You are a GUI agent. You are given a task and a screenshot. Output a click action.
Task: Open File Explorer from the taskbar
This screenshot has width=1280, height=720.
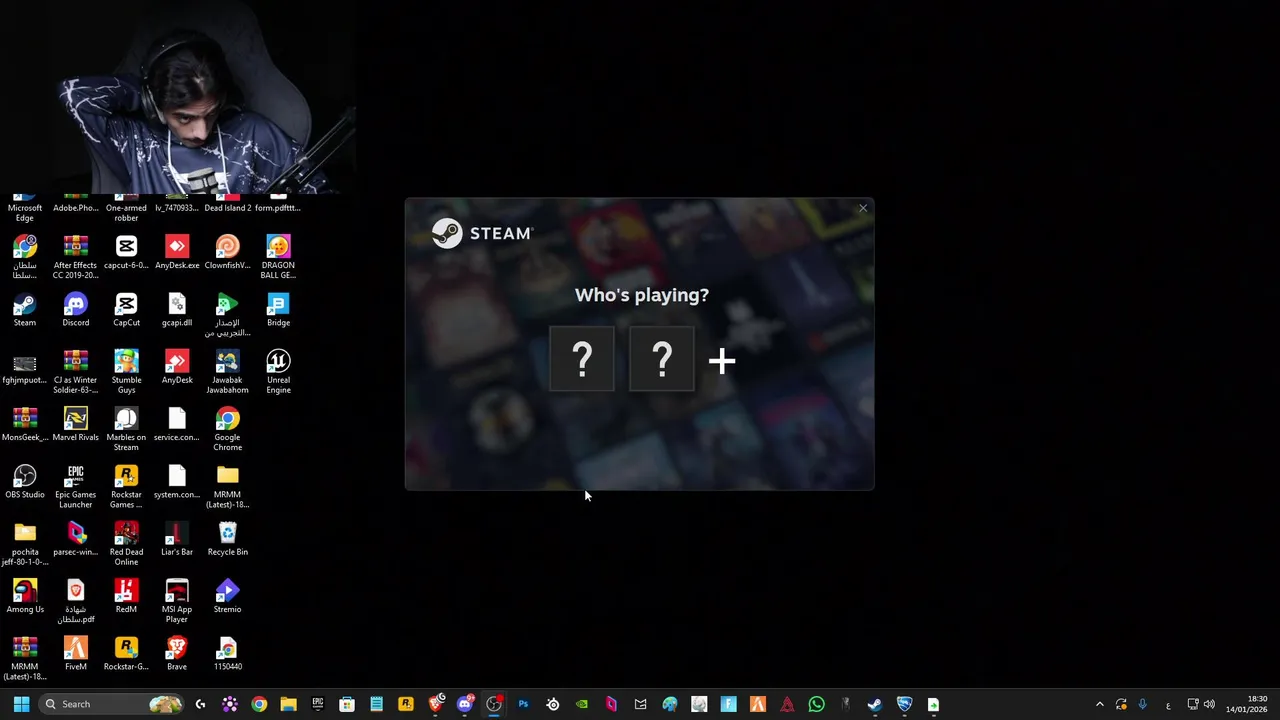[x=288, y=704]
